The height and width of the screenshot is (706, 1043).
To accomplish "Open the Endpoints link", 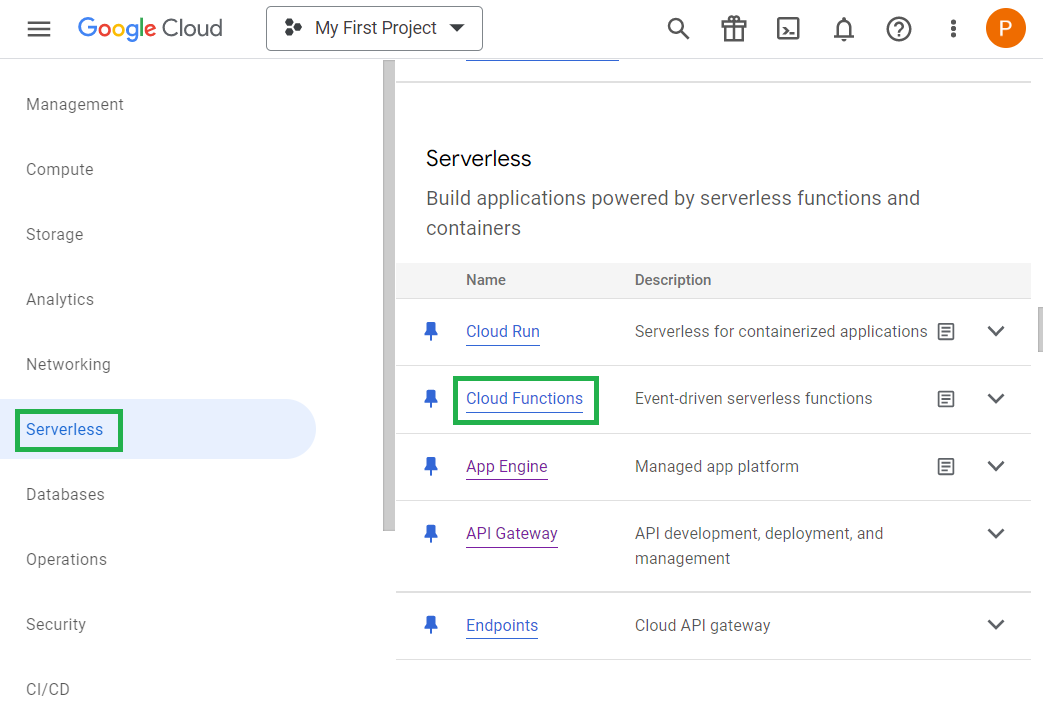I will [x=502, y=625].
